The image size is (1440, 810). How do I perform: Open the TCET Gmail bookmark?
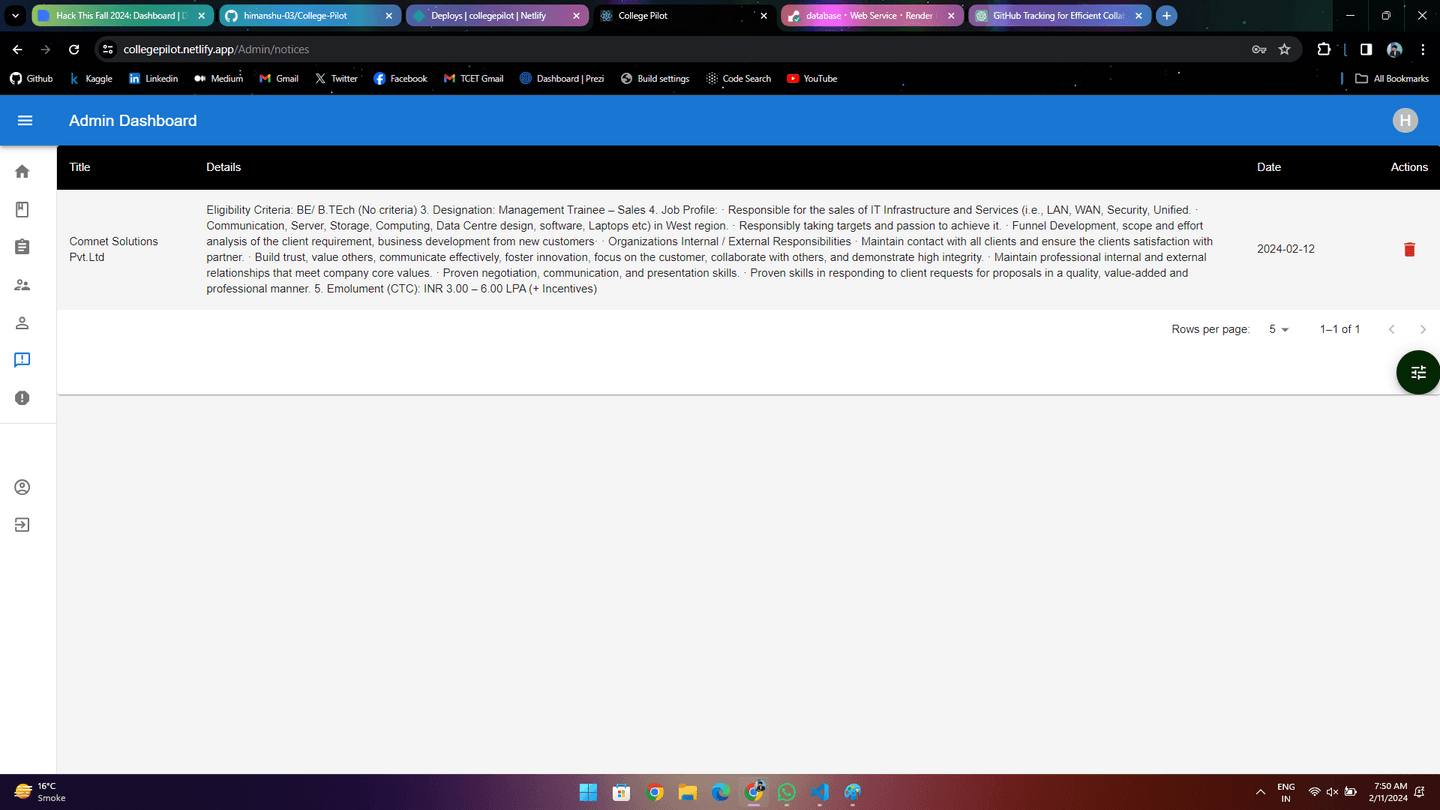point(473,78)
